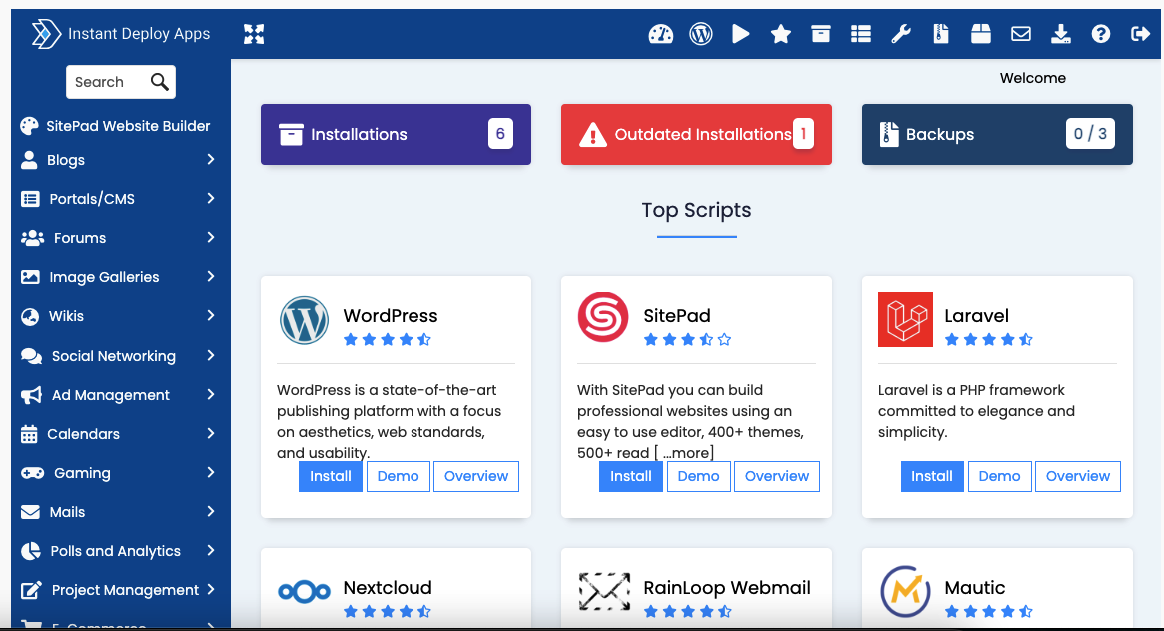This screenshot has width=1164, height=631.
Task: Click the star ratings icon in top bar
Action: 780,34
